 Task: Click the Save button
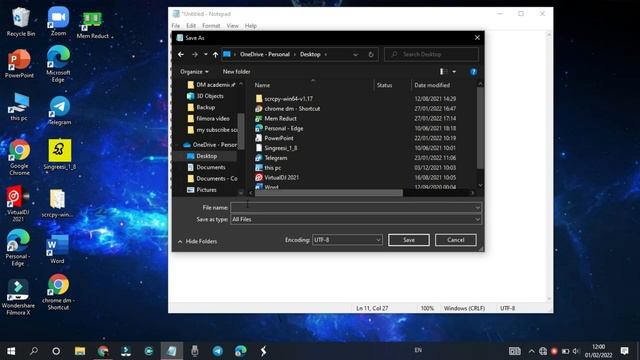[409, 240]
